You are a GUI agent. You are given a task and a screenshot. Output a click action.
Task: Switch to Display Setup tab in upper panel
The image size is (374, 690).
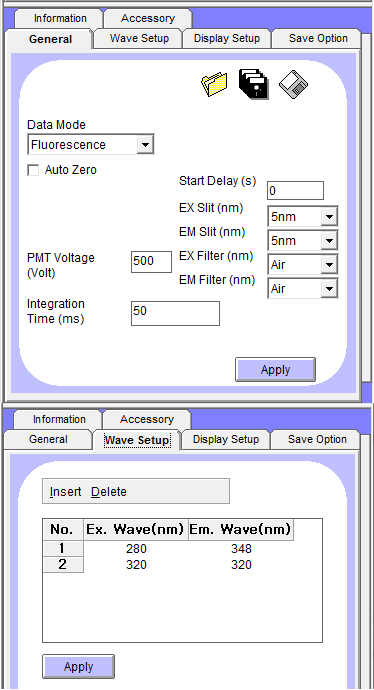[227, 38]
